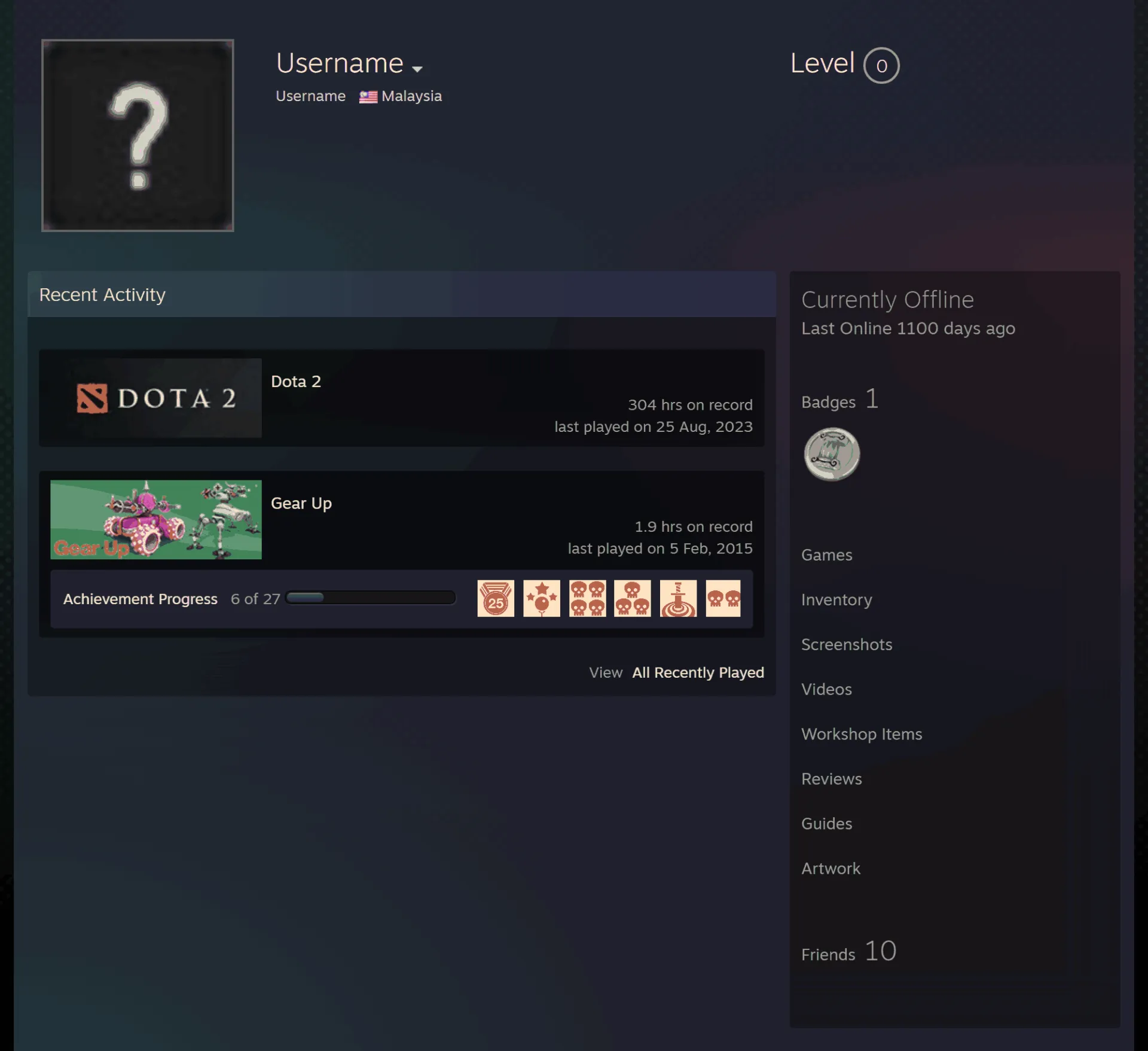This screenshot has width=1148, height=1051.
Task: Open the Artwork section
Action: [x=831, y=869]
